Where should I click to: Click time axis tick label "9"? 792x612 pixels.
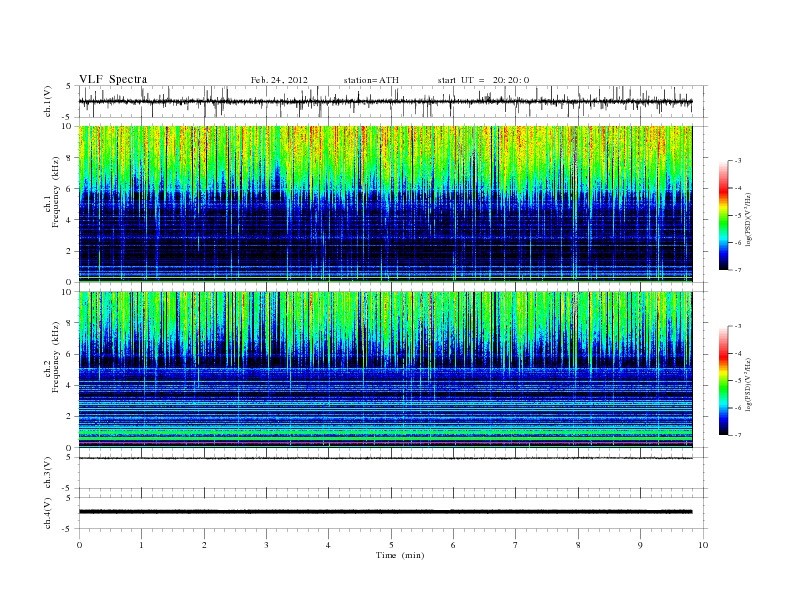pyautogui.click(x=640, y=545)
